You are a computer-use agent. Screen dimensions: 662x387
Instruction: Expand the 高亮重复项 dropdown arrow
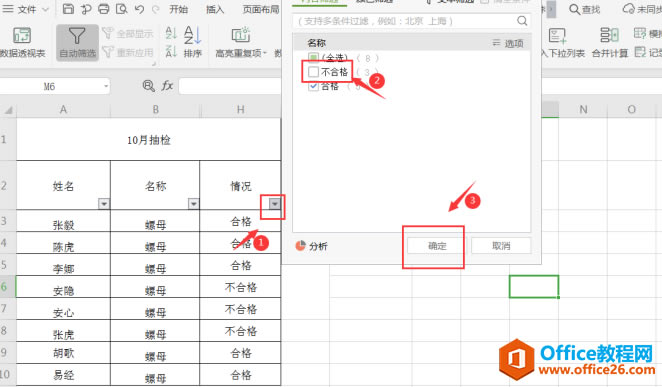pos(265,54)
